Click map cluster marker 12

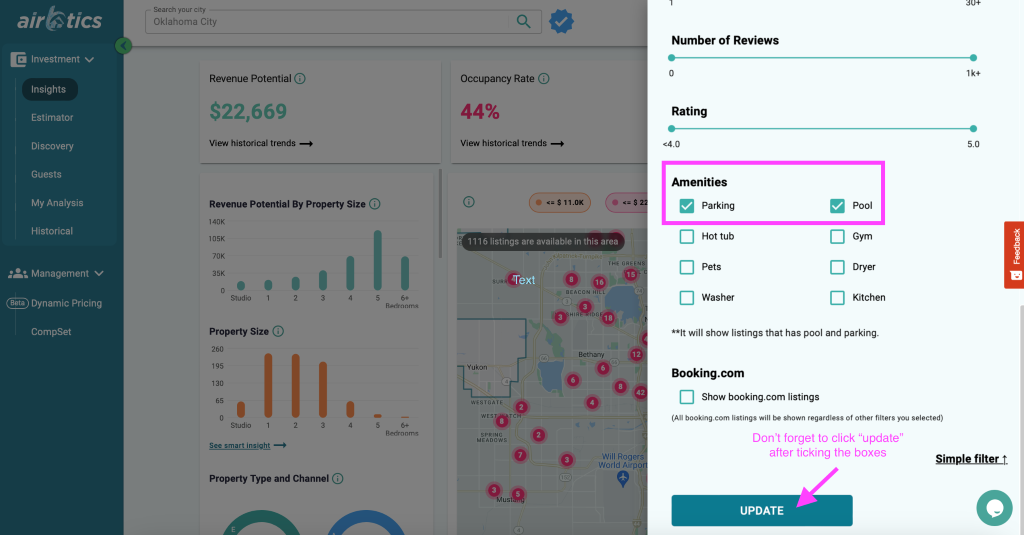[636, 355]
